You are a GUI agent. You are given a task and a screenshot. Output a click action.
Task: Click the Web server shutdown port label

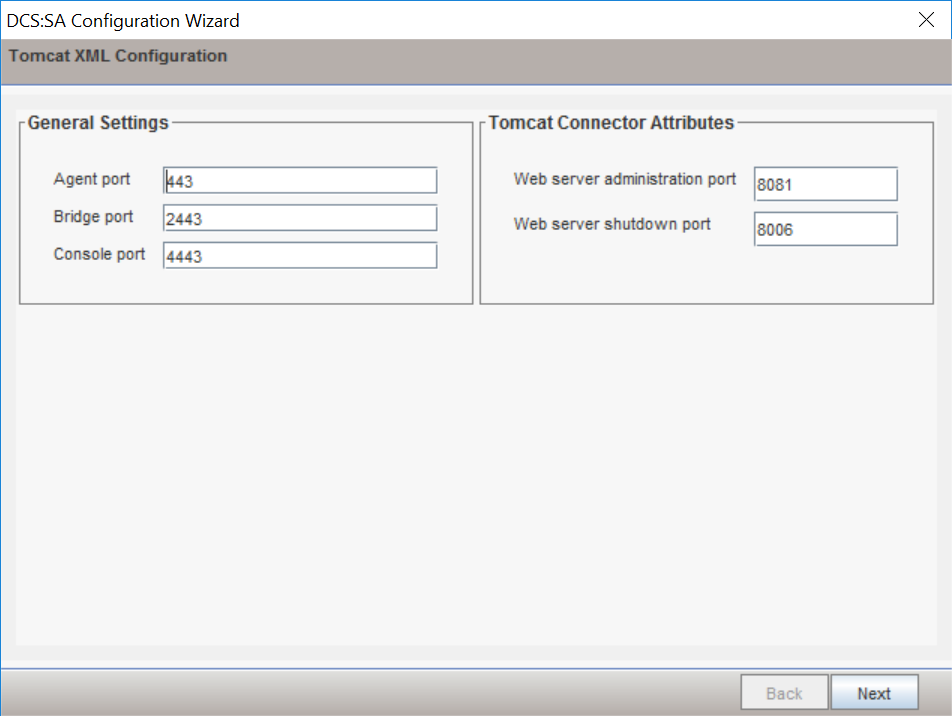612,225
